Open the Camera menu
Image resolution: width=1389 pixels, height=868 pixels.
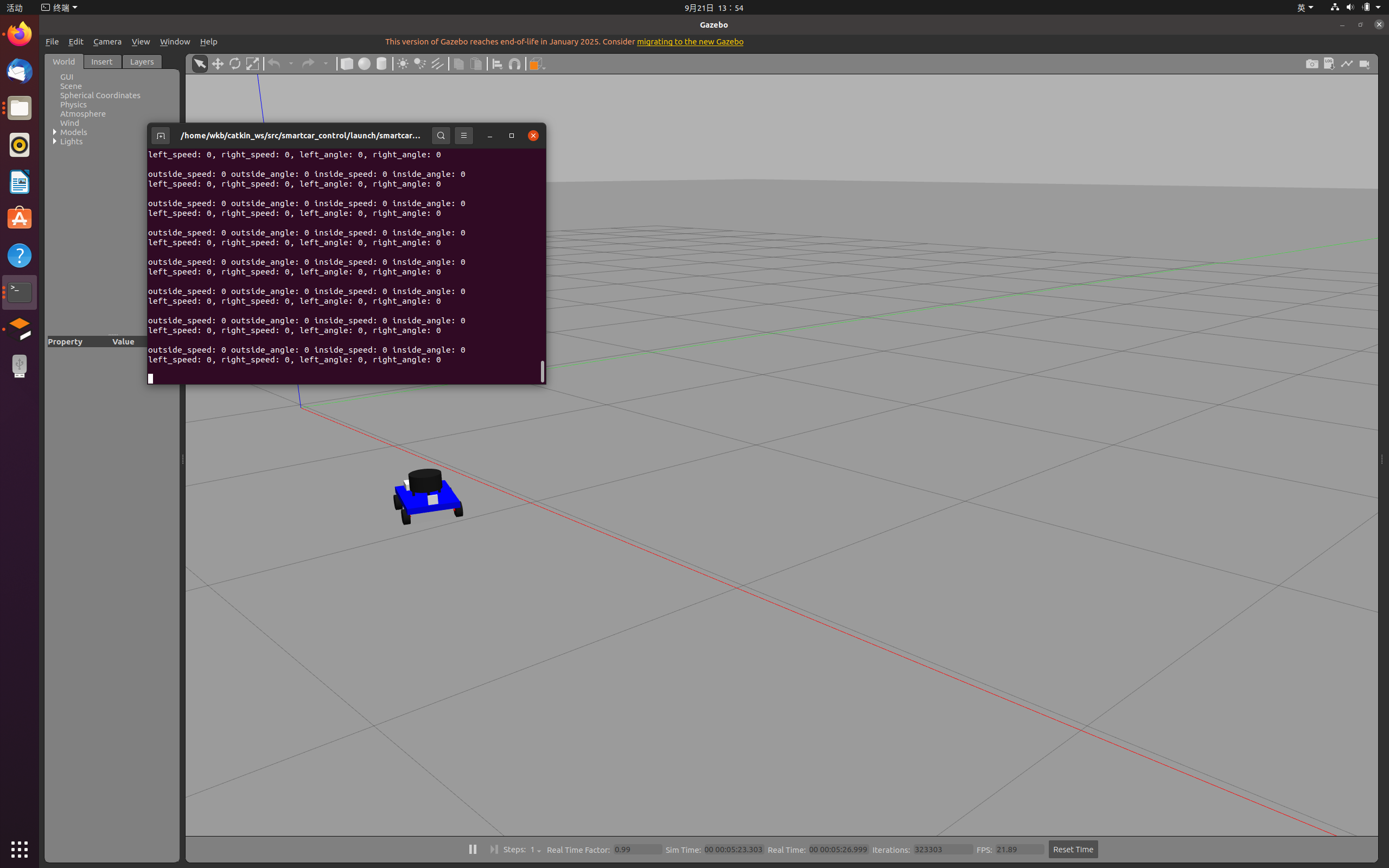(x=107, y=41)
